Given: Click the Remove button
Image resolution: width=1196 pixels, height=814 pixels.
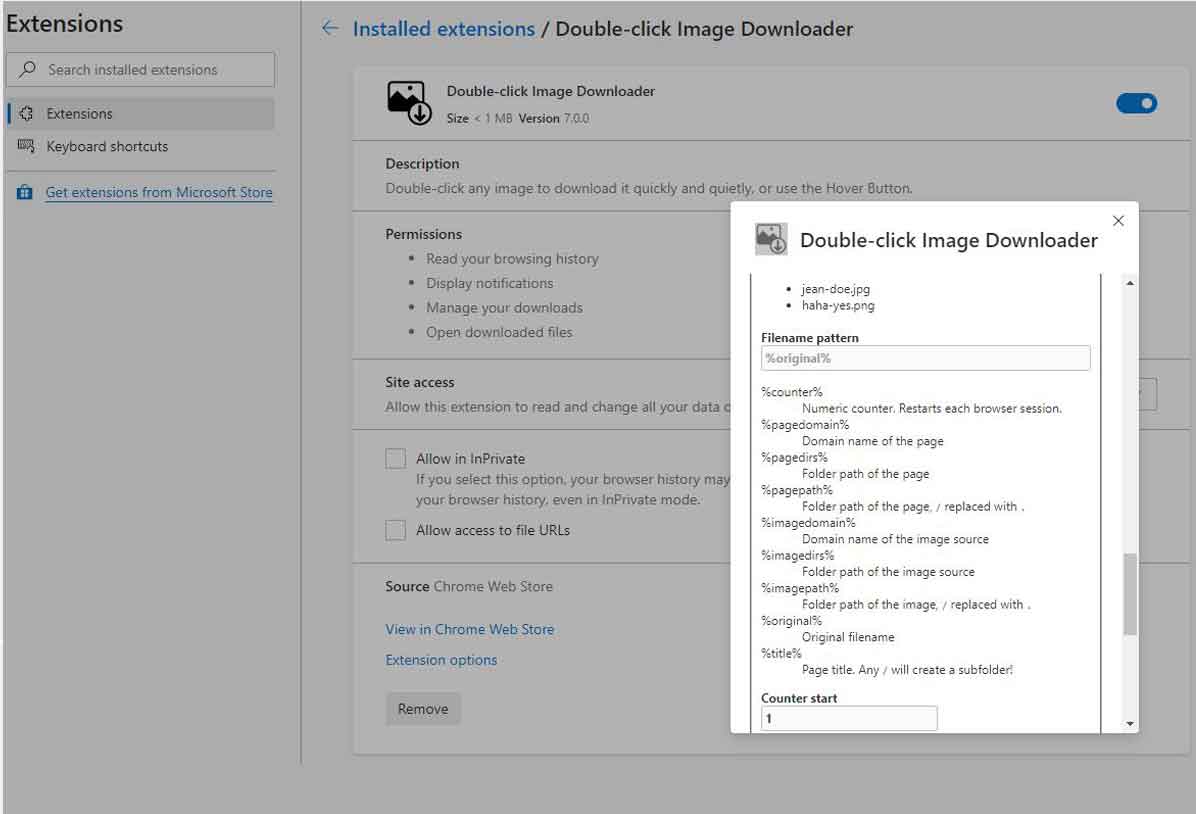Looking at the screenshot, I should point(423,709).
